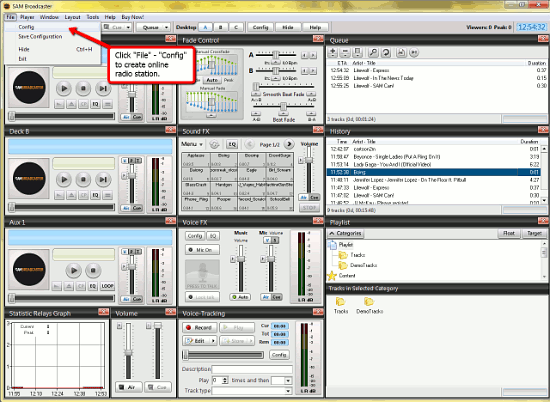
Task: Click Deck A eject icon
Action: (x=71, y=104)
